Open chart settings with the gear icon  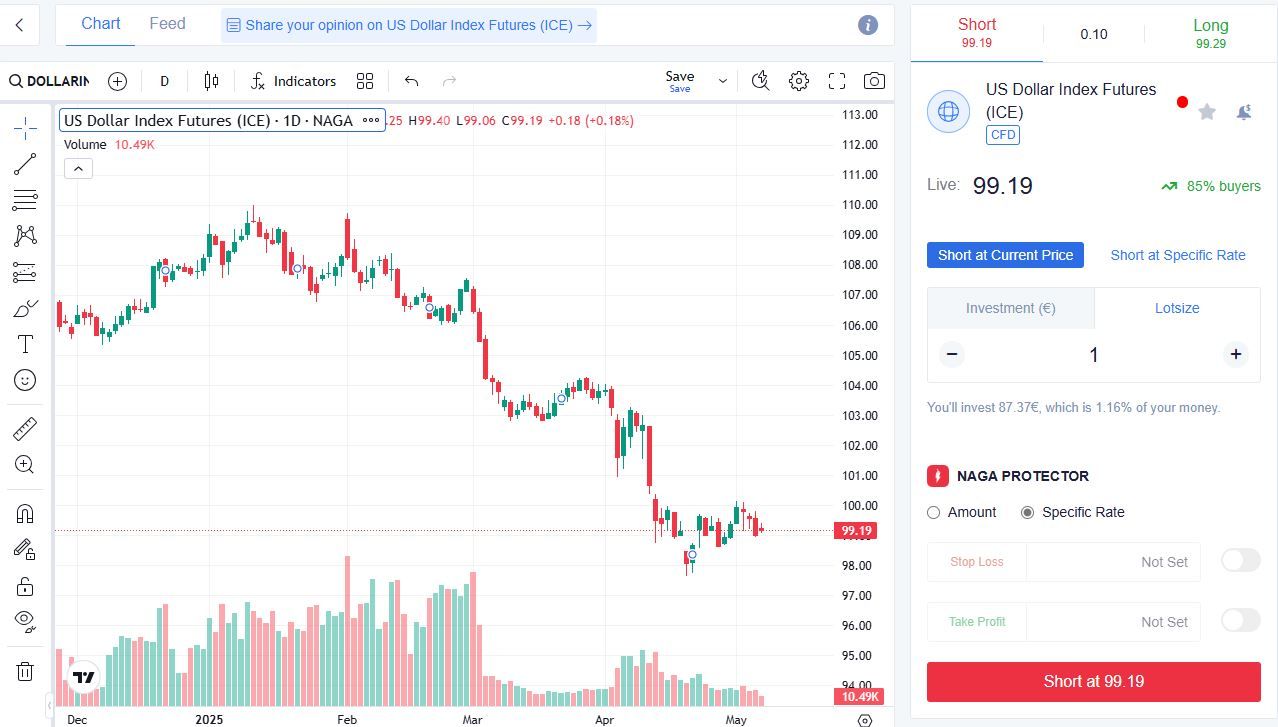coord(798,81)
